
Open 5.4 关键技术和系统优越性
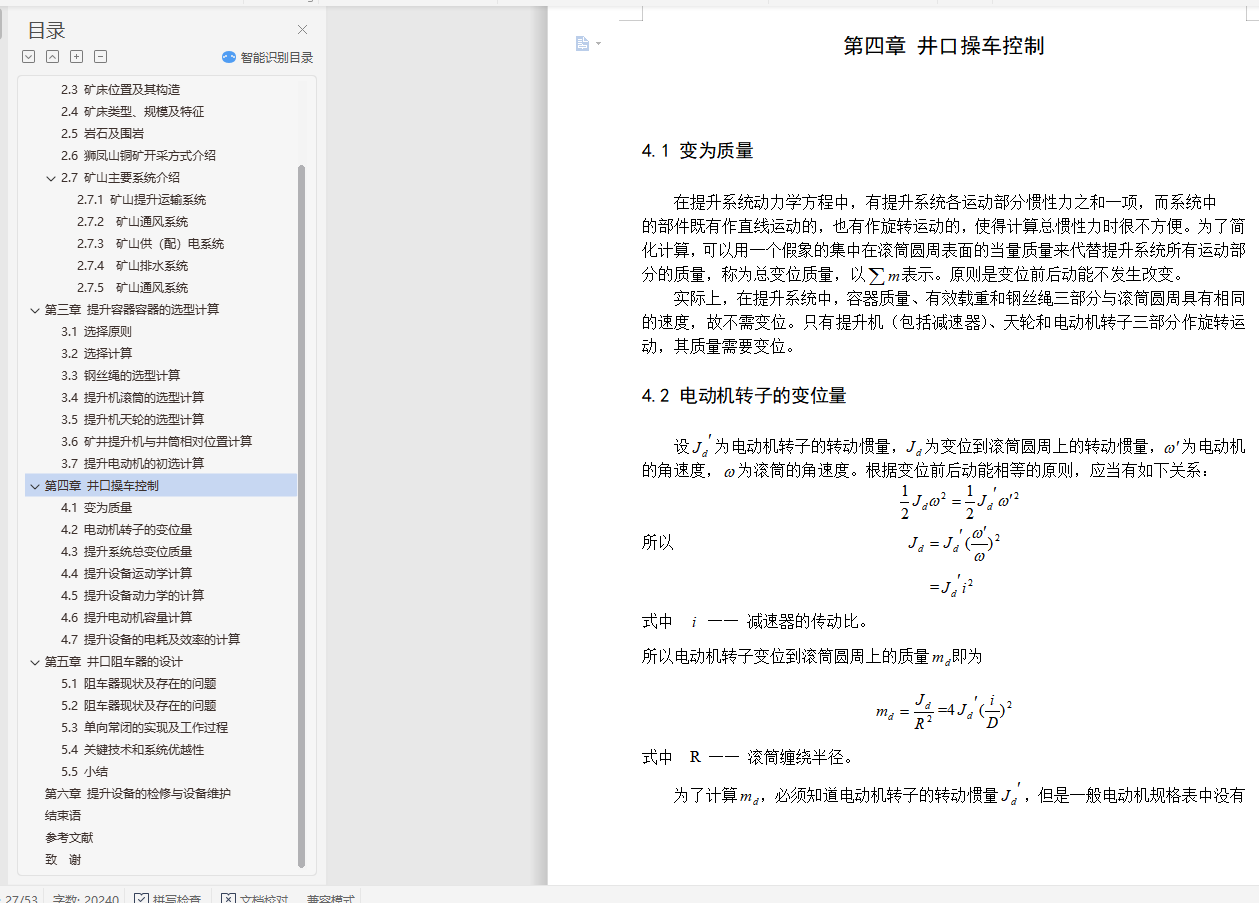tap(132, 750)
